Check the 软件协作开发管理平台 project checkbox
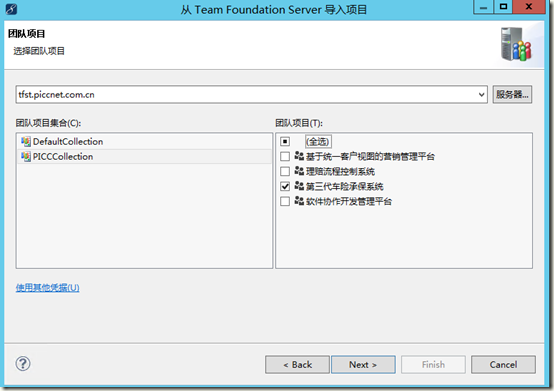 (x=285, y=201)
